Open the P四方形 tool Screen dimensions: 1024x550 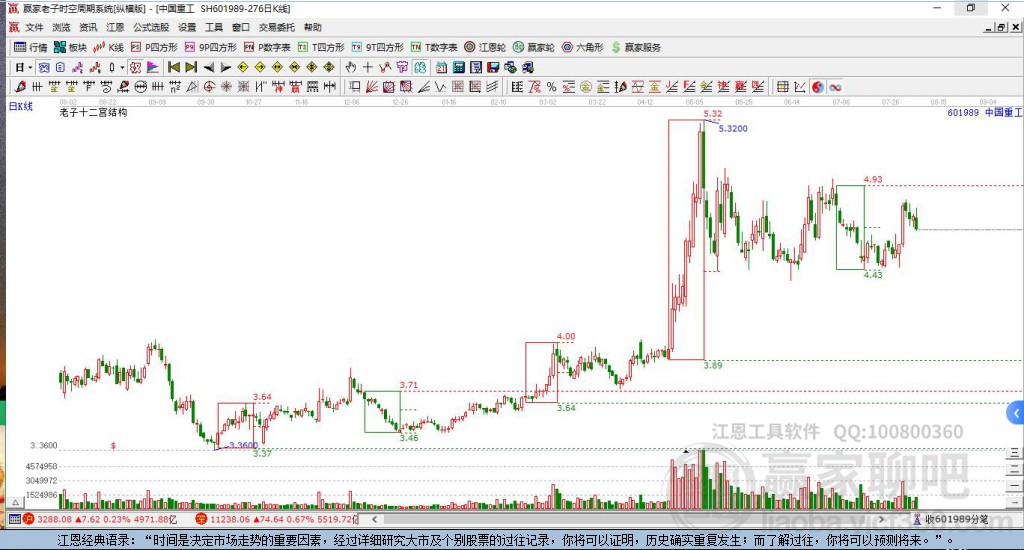[154, 47]
